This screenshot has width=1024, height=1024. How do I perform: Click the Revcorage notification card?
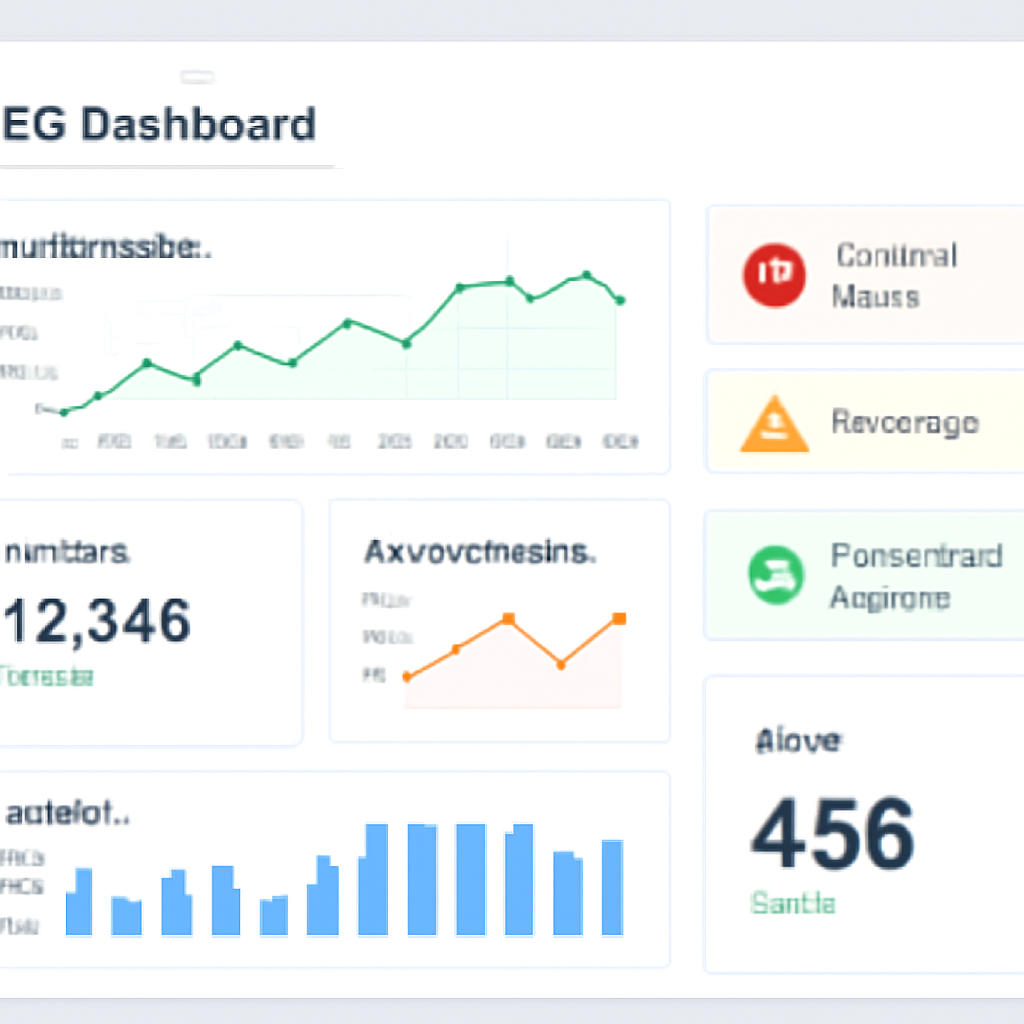(x=880, y=421)
